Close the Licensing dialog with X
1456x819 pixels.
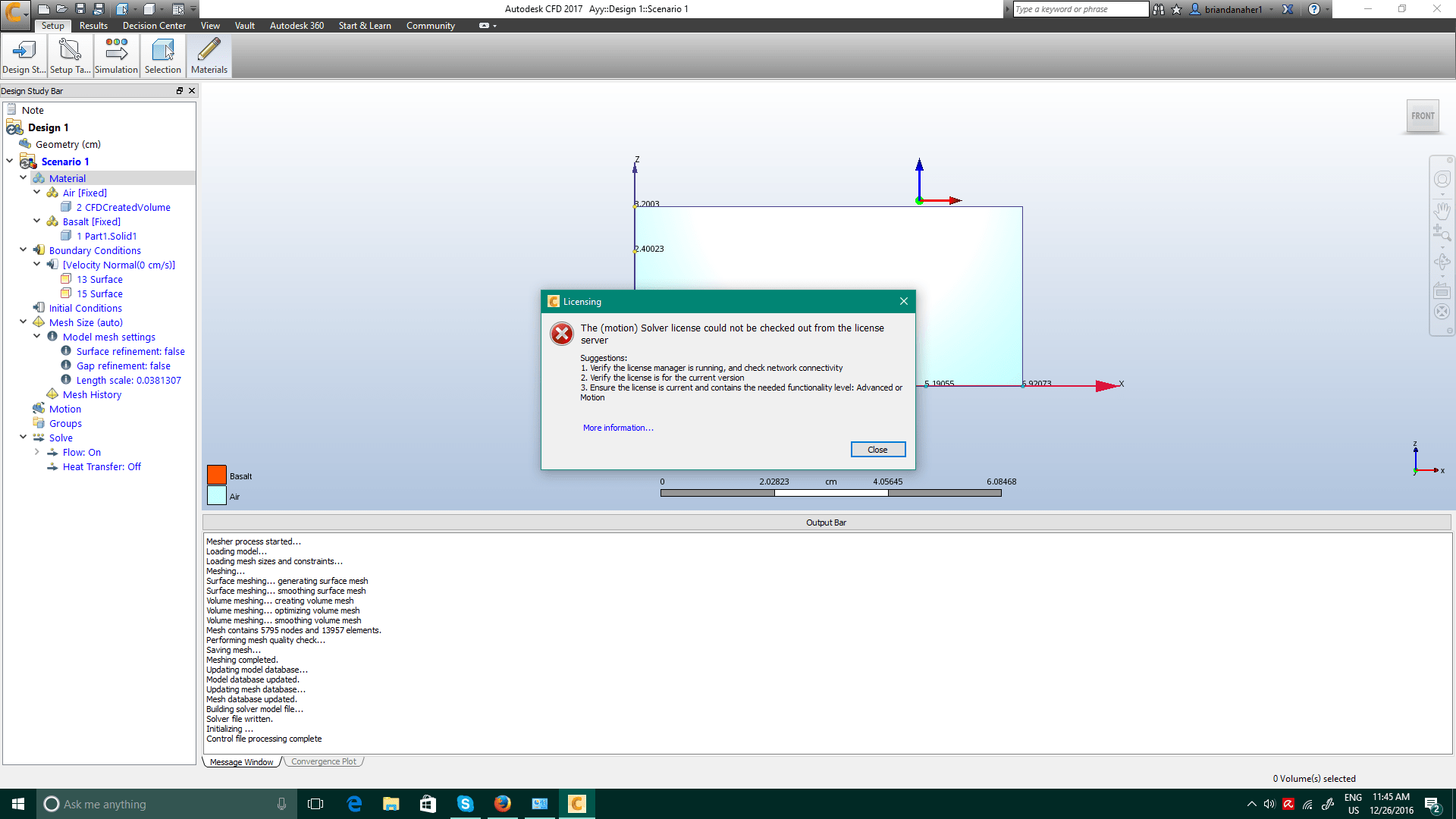click(x=904, y=301)
